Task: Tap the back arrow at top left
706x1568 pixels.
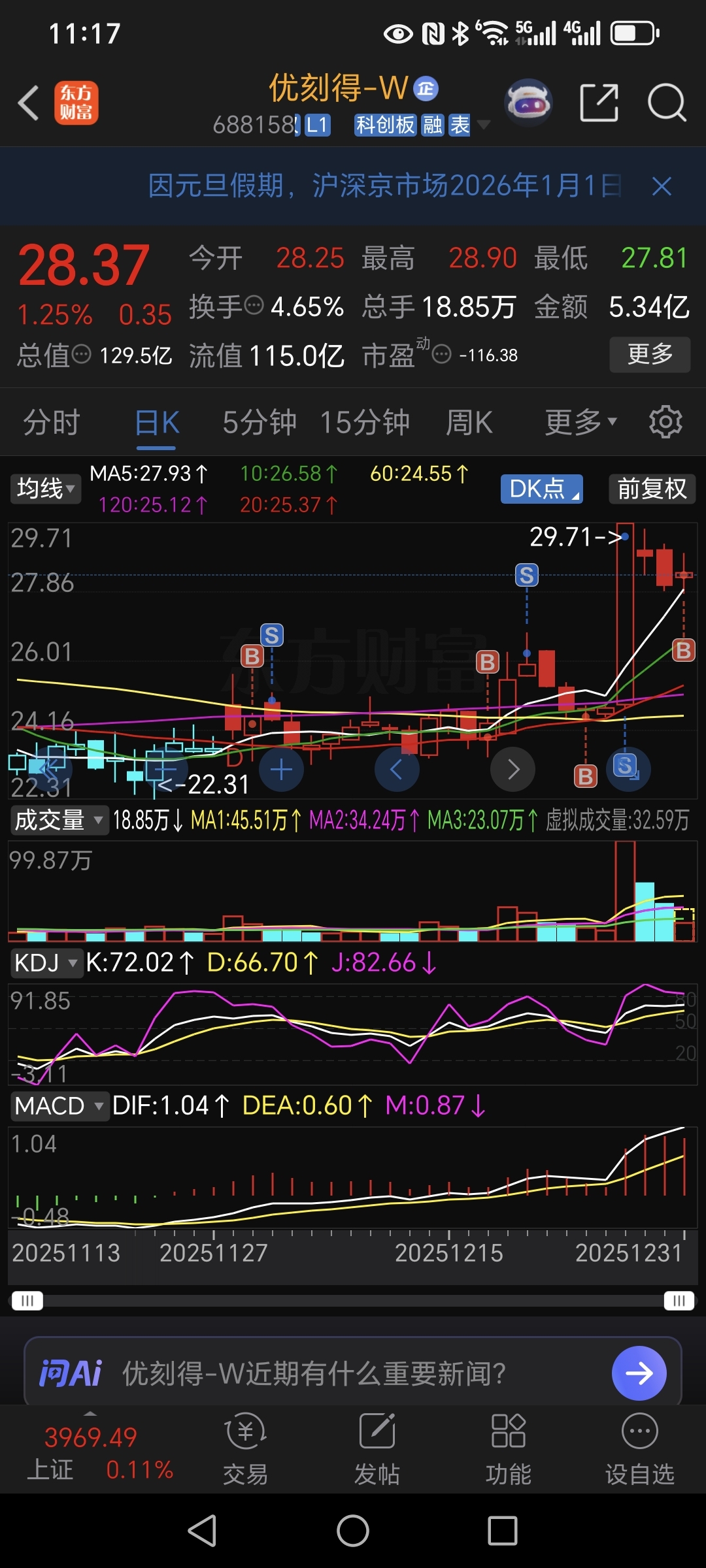Action: (28, 103)
